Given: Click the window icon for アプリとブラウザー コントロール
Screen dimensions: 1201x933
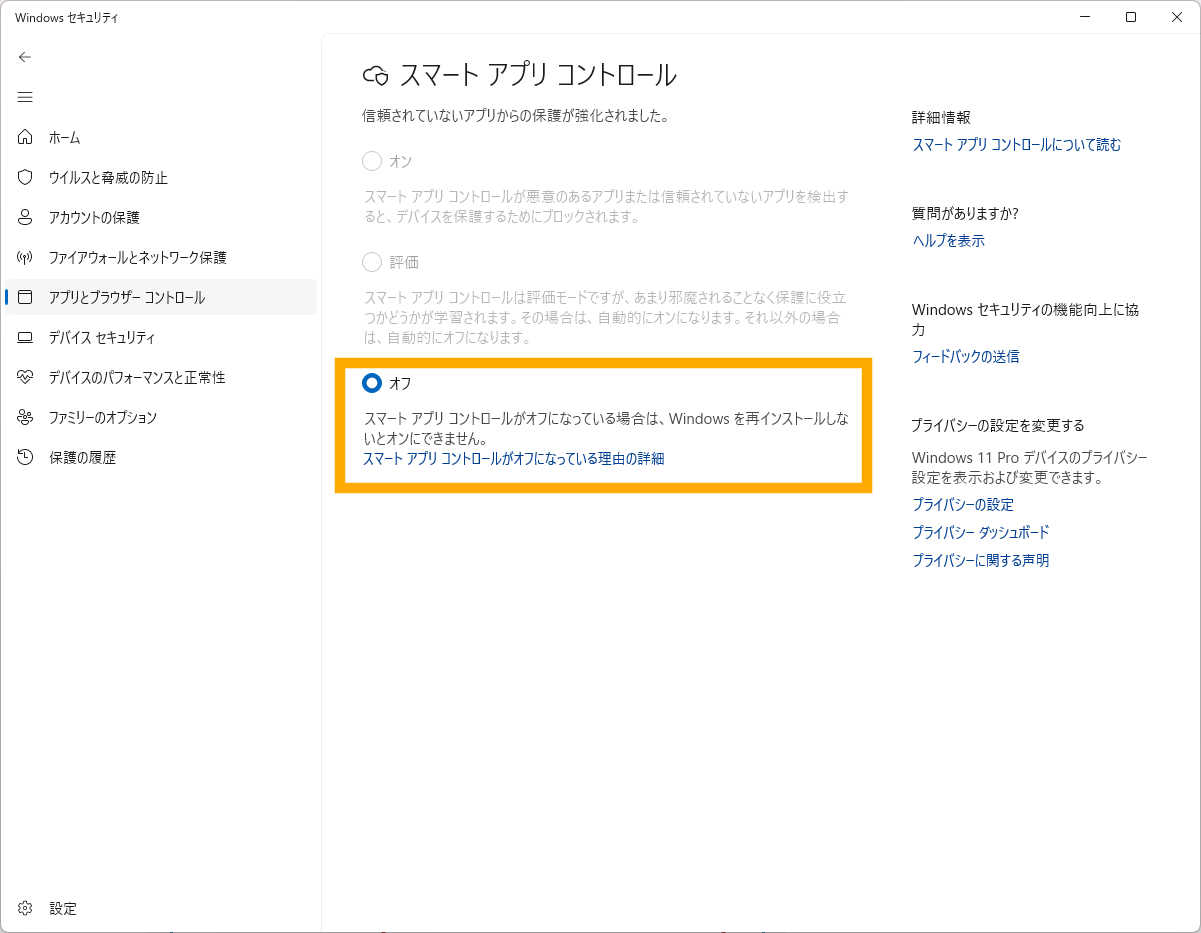Looking at the screenshot, I should (26, 297).
